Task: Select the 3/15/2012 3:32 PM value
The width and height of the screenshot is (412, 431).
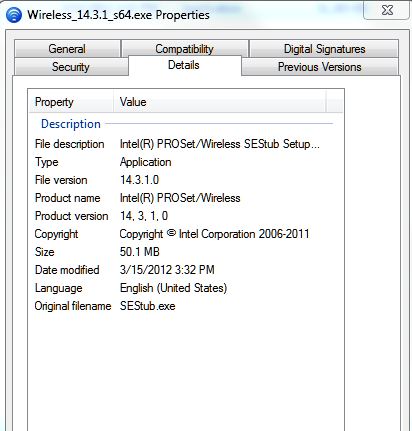Action: 167,270
